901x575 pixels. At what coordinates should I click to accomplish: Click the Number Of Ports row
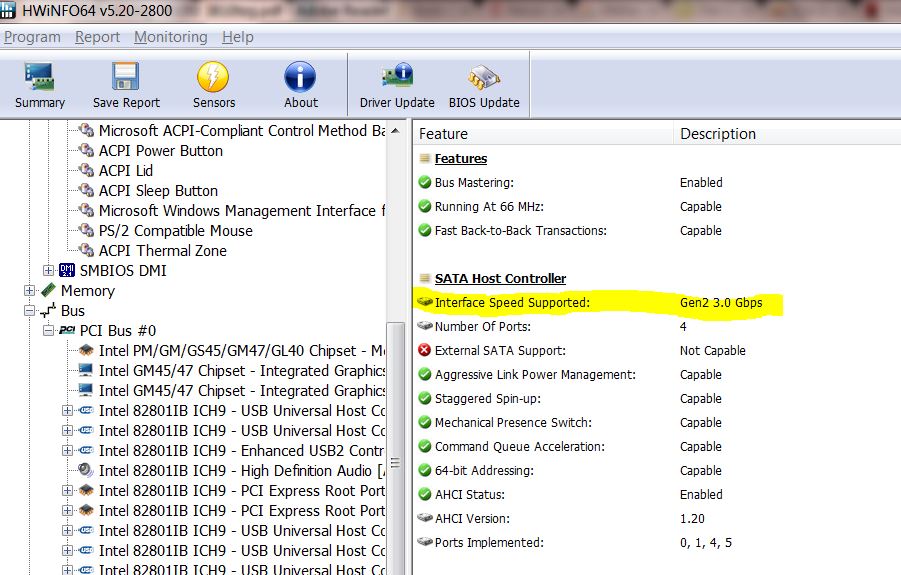pyautogui.click(x=655, y=326)
